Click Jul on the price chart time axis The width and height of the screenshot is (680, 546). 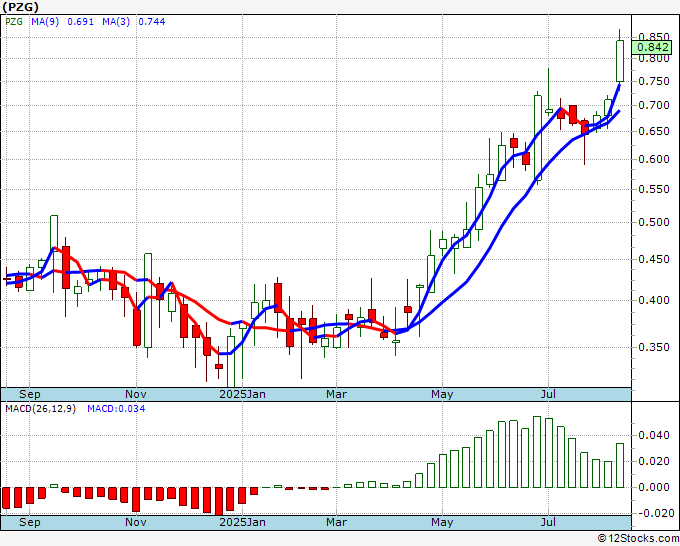549,394
